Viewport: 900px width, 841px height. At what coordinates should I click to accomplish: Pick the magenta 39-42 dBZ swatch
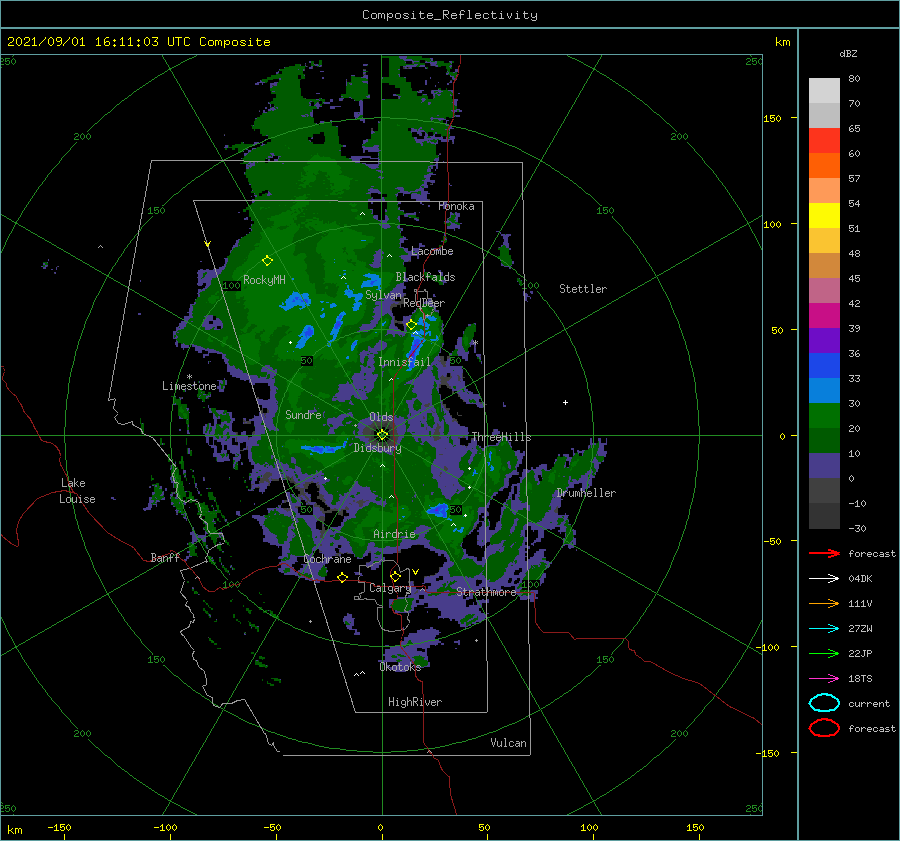click(x=824, y=315)
